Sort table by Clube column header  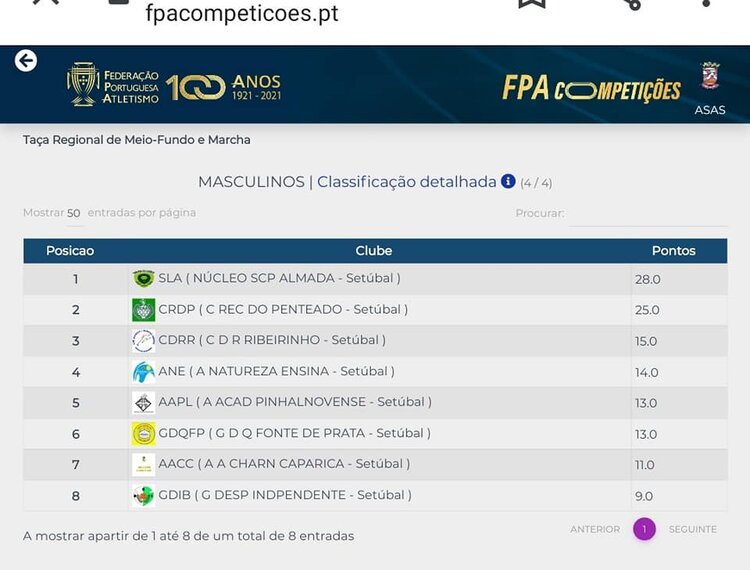pyautogui.click(x=374, y=251)
